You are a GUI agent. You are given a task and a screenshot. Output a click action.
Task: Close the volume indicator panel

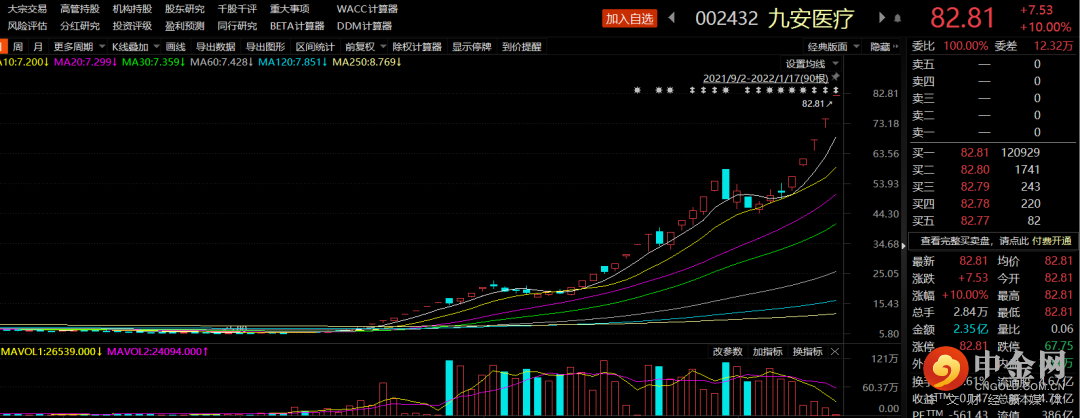tap(835, 352)
